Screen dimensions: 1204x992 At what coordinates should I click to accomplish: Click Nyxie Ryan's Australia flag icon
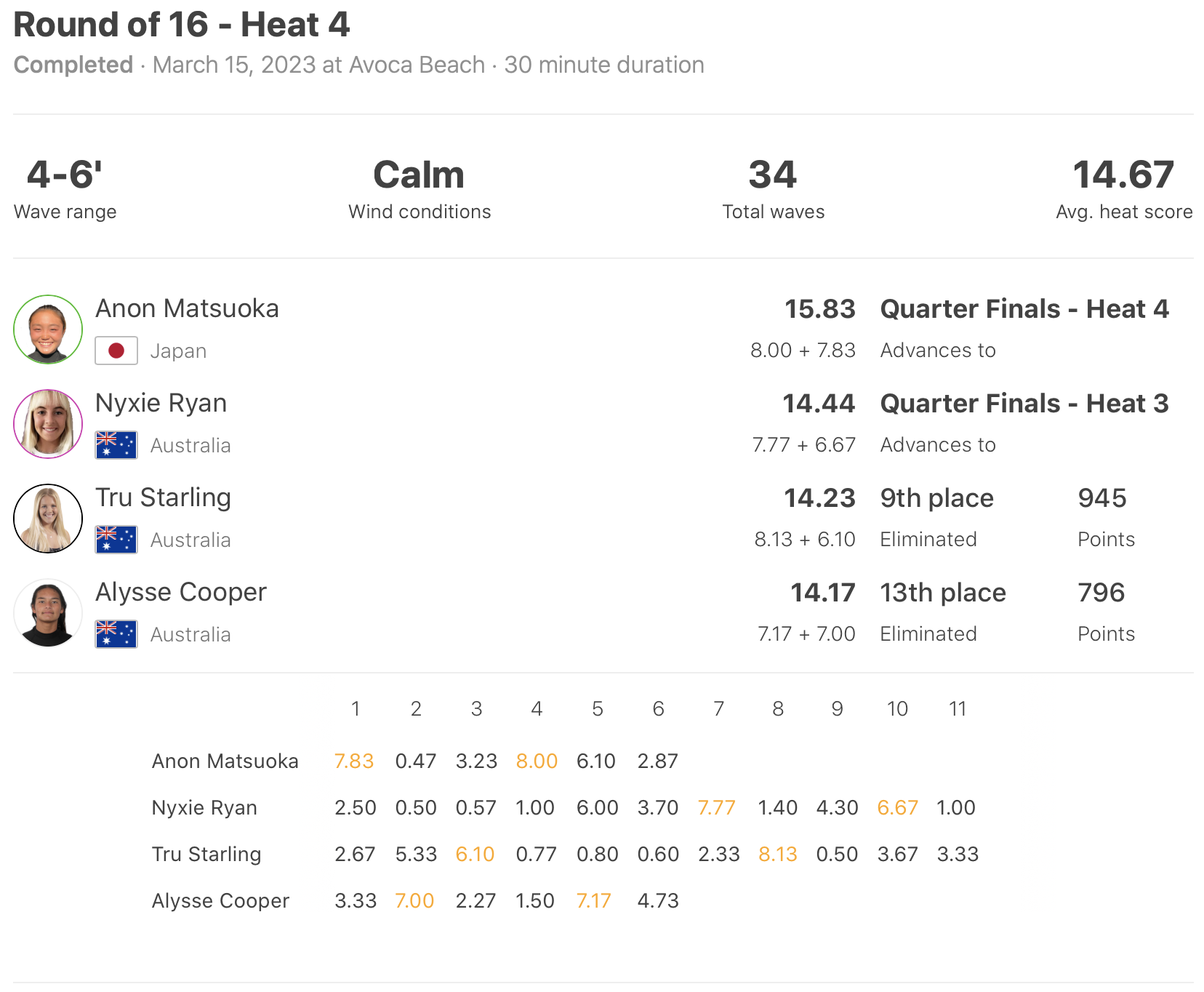116,445
